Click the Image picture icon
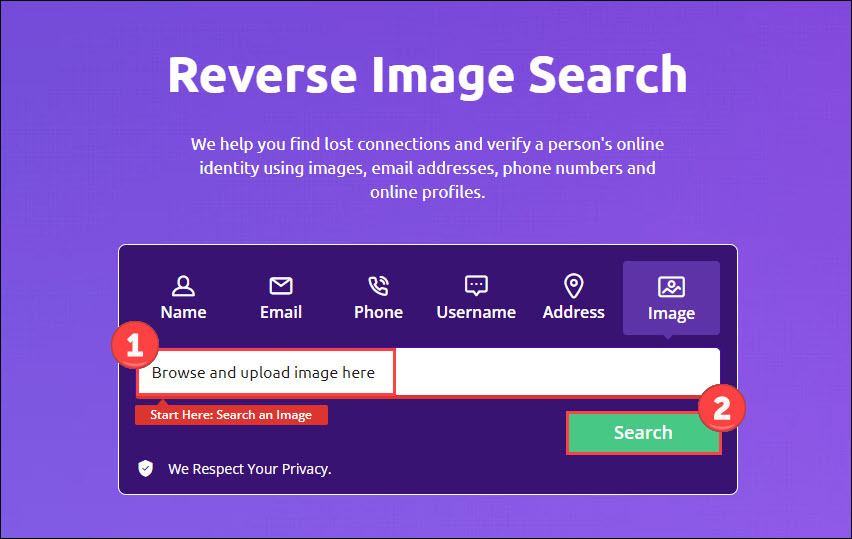852x539 pixels. click(x=671, y=287)
